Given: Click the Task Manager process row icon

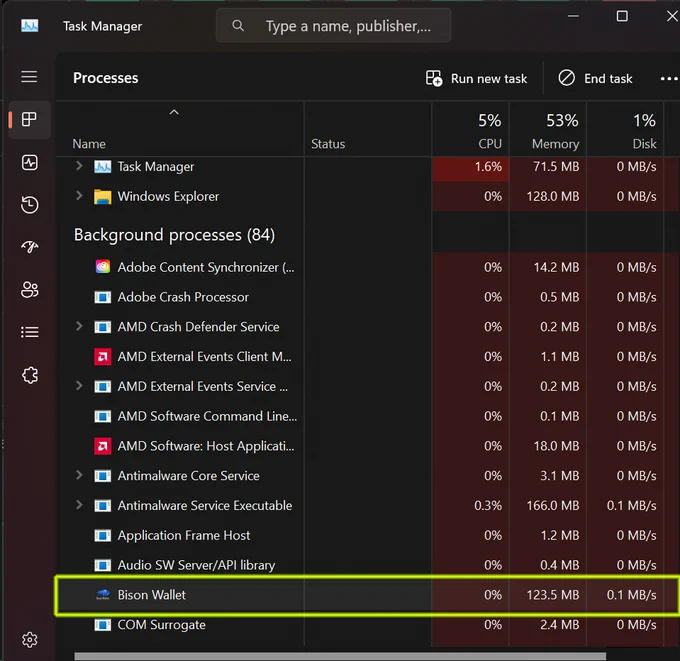Looking at the screenshot, I should click(x=103, y=167).
